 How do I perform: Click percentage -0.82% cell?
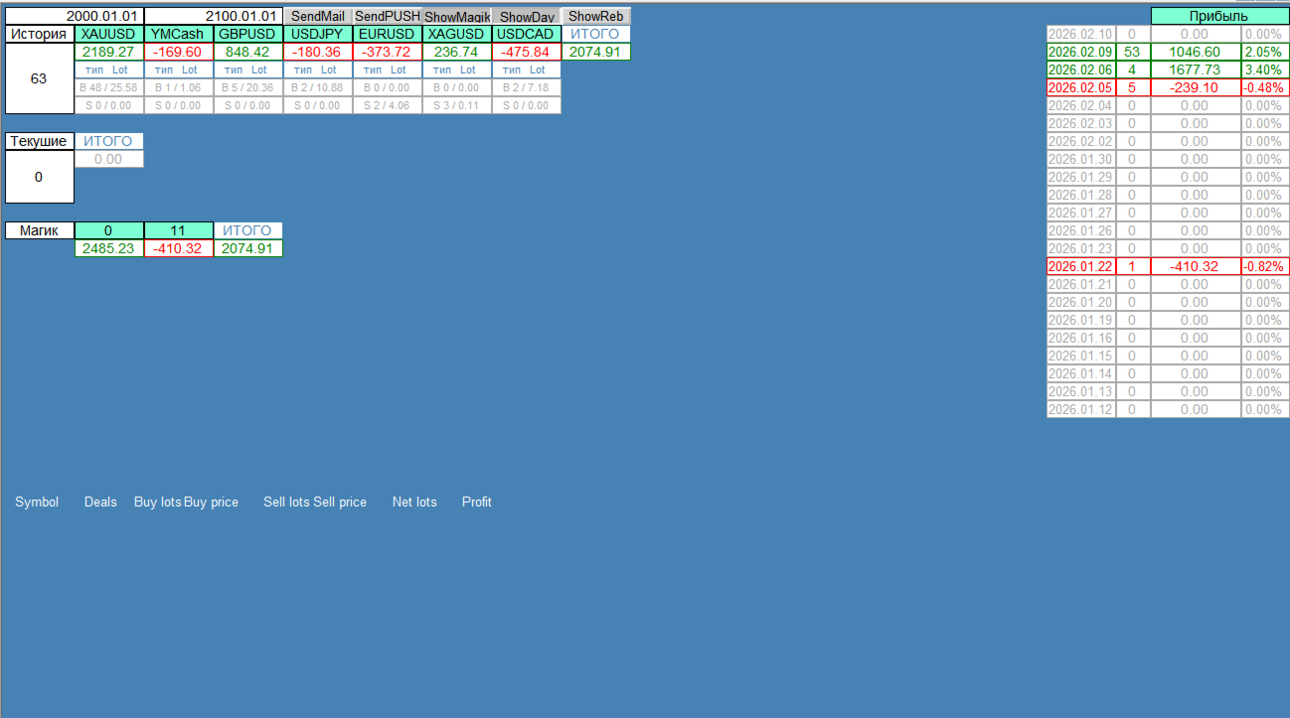[1265, 266]
